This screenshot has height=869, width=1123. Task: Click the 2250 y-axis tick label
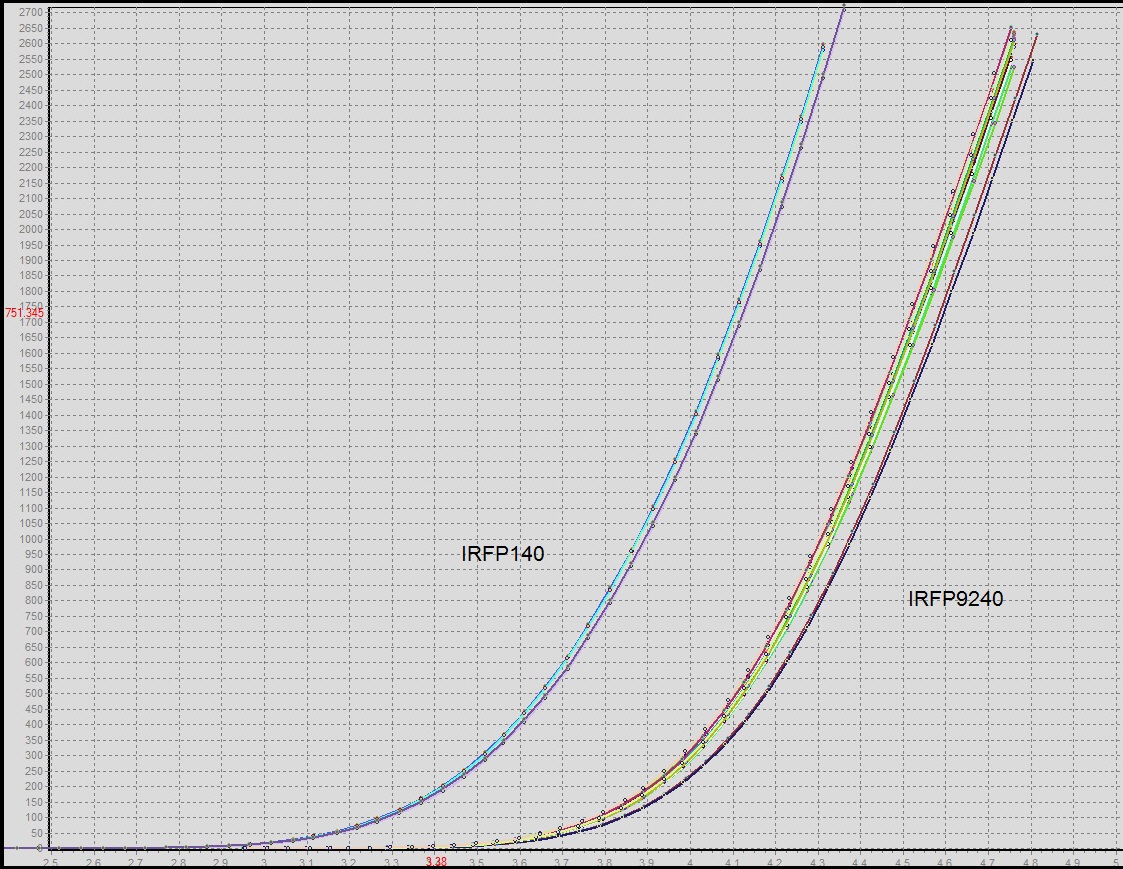(x=30, y=152)
